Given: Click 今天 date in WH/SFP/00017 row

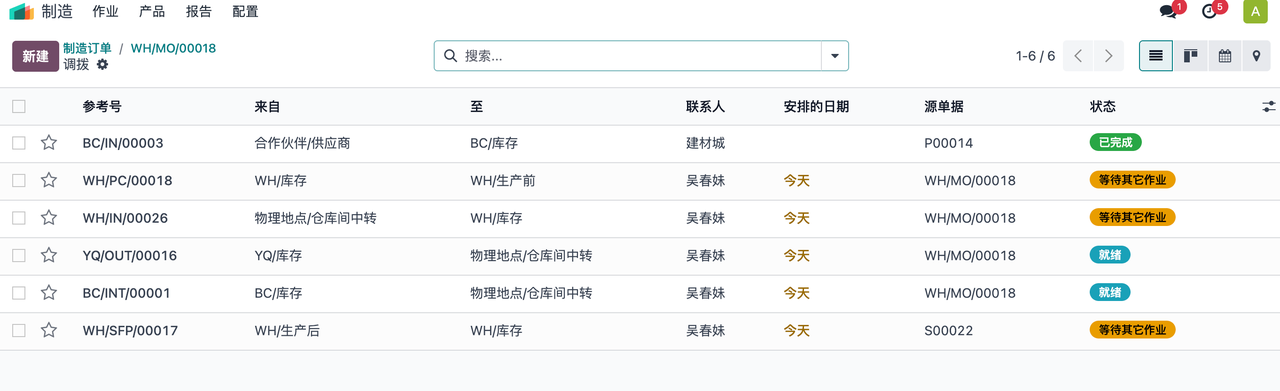Looking at the screenshot, I should click(x=796, y=330).
